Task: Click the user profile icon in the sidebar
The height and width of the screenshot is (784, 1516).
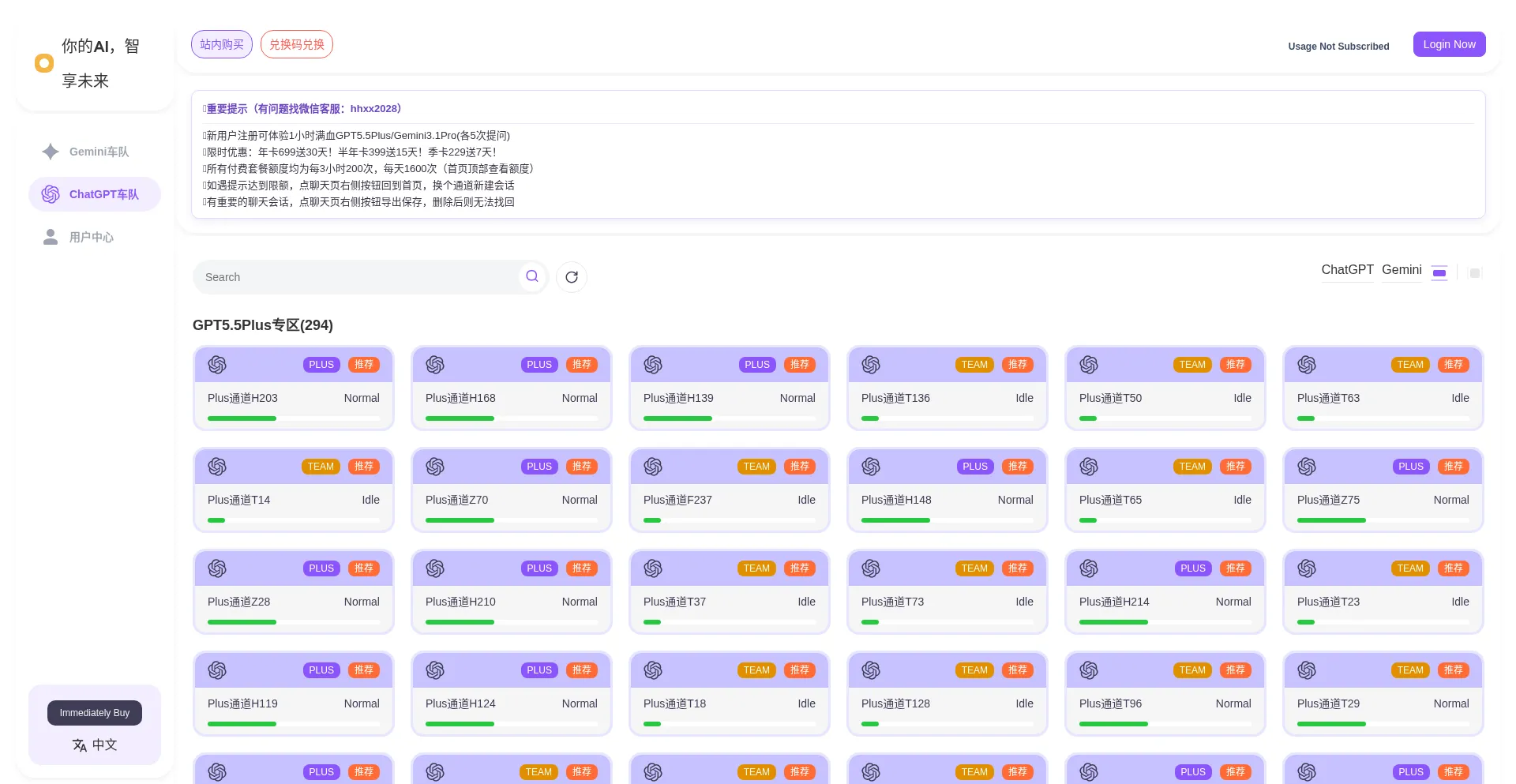Action: coord(51,237)
